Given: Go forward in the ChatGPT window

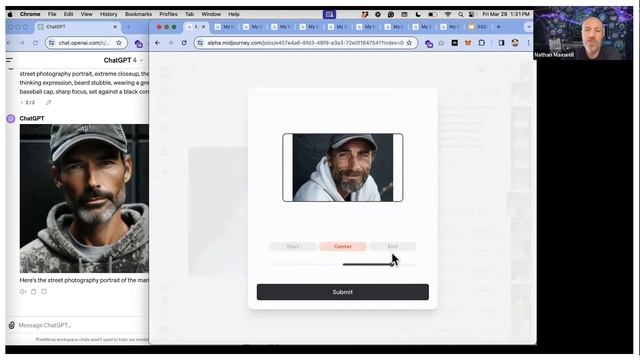Looking at the screenshot, I should pos(22,43).
